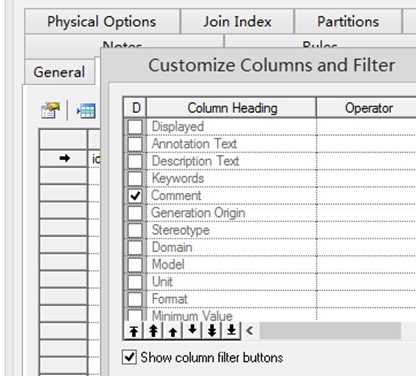Open the Join Index tab
Screen dimensions: 416x376
(237, 22)
